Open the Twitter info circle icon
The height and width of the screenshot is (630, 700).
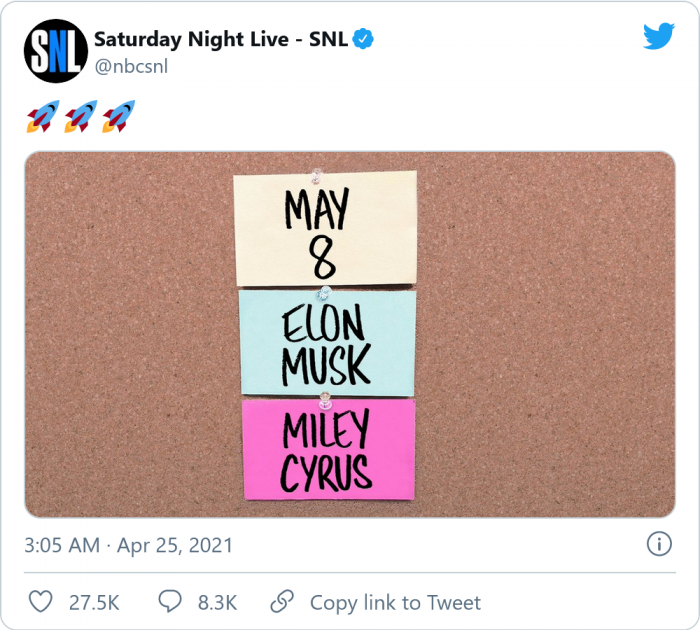pyautogui.click(x=658, y=544)
